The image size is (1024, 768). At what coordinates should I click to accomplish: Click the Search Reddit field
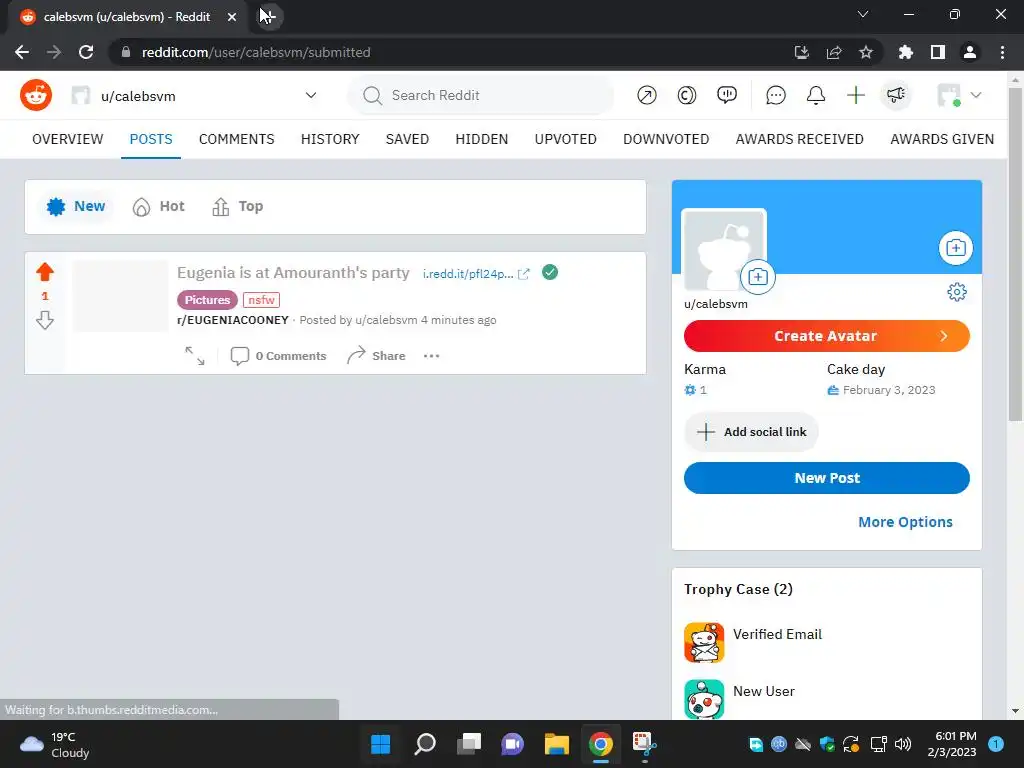pyautogui.click(x=481, y=95)
